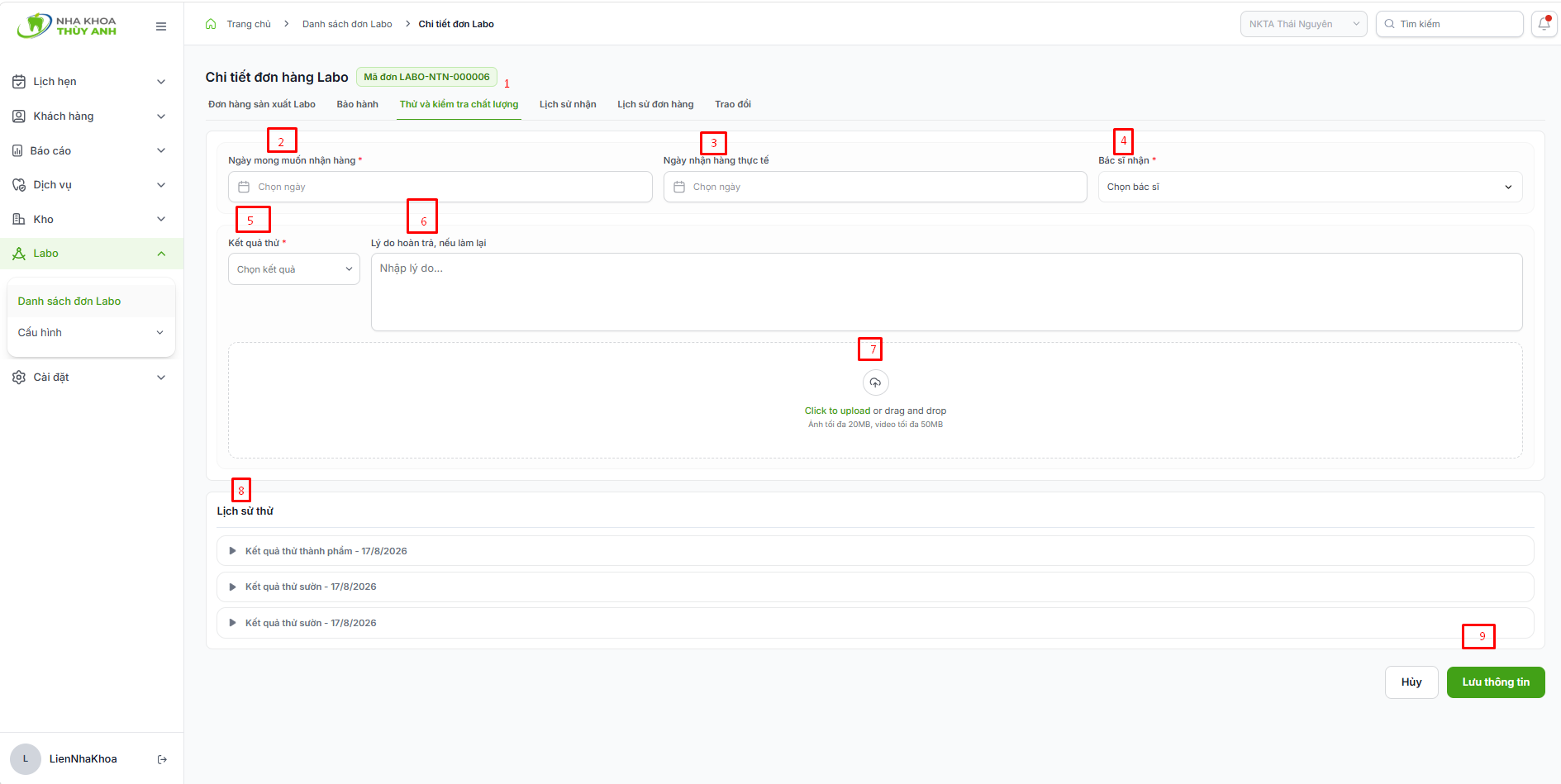
Task: Expand the Kho menu chevron
Action: [x=161, y=220]
